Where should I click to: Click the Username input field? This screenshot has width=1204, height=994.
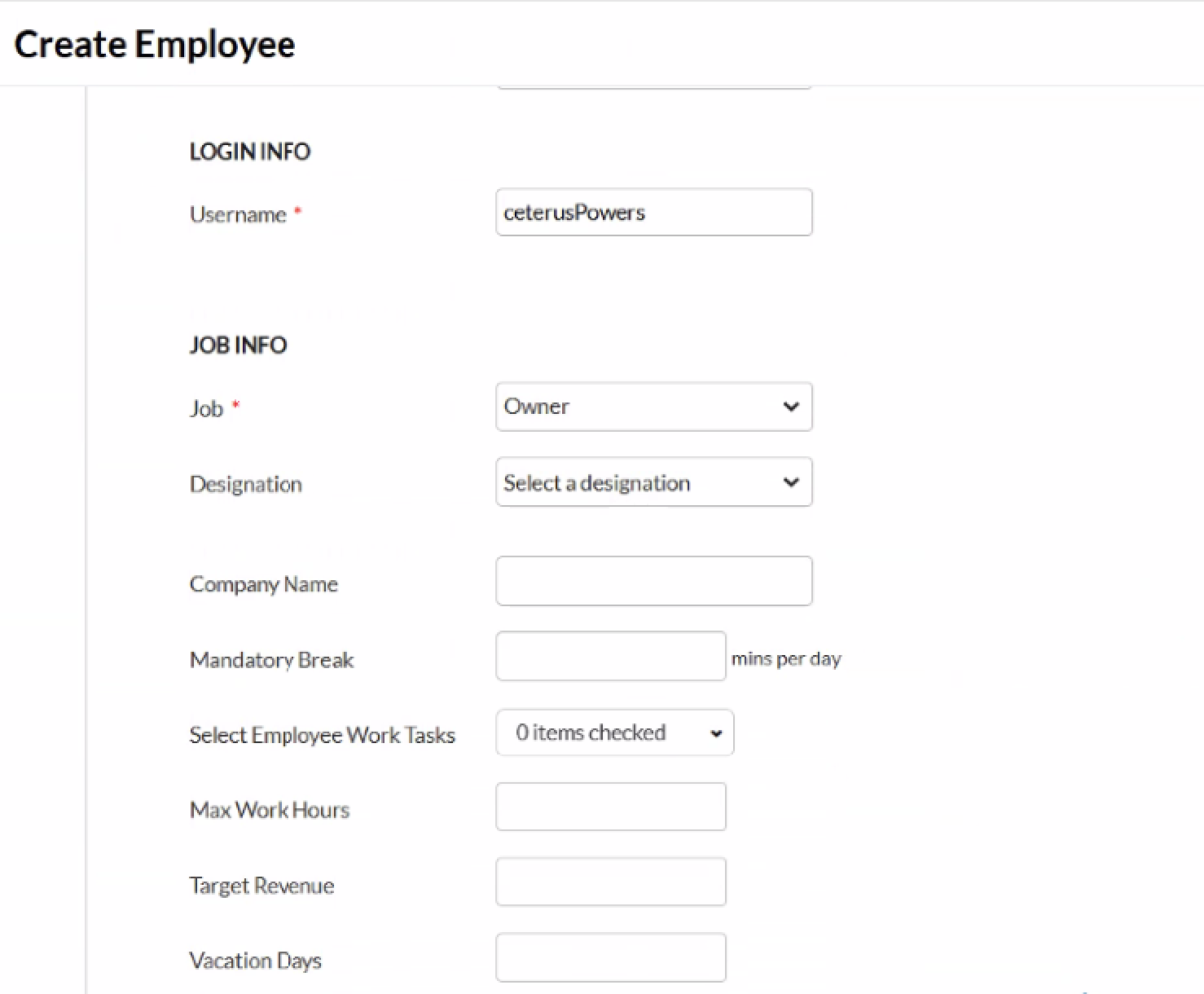coord(653,213)
